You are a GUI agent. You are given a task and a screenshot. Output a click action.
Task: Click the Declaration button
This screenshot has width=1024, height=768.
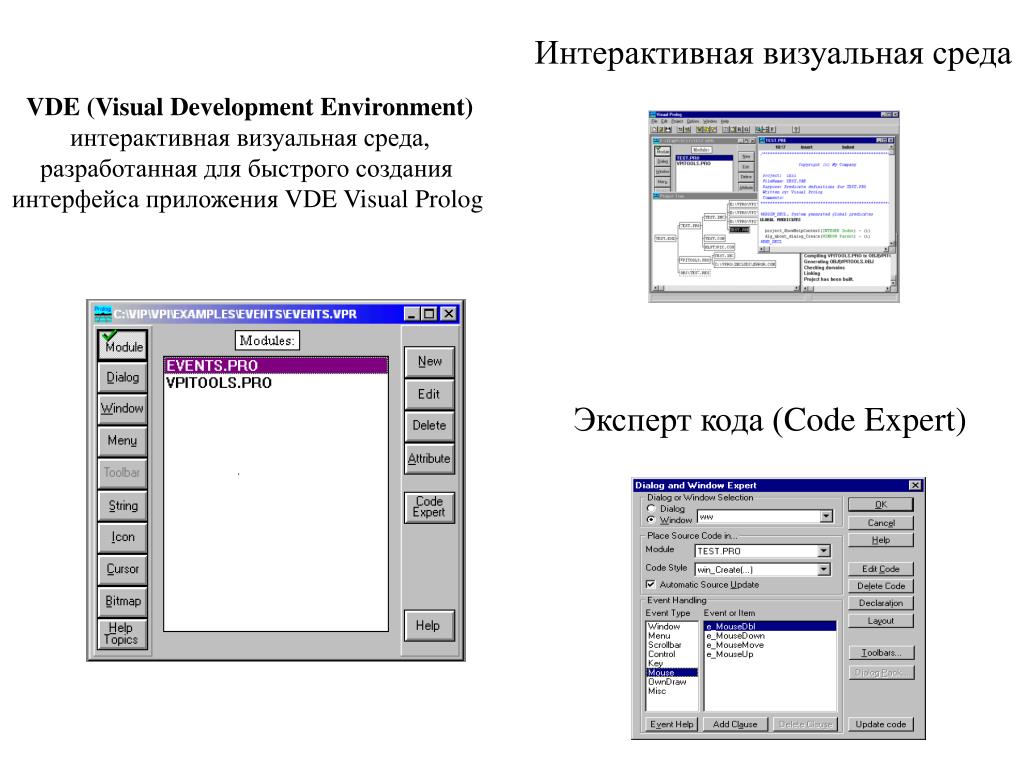pyautogui.click(x=880, y=603)
